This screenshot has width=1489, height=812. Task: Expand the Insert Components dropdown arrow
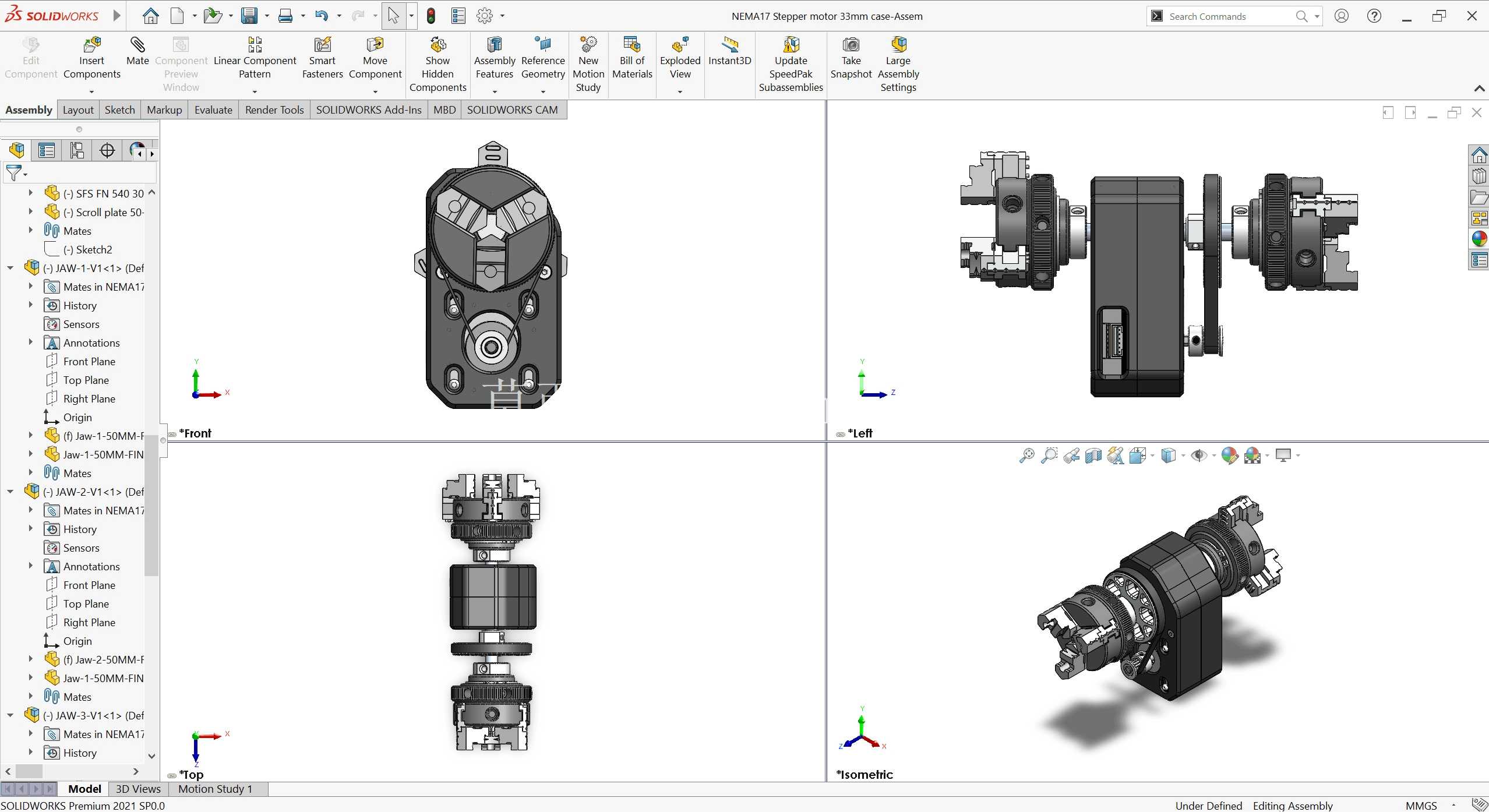(91, 91)
